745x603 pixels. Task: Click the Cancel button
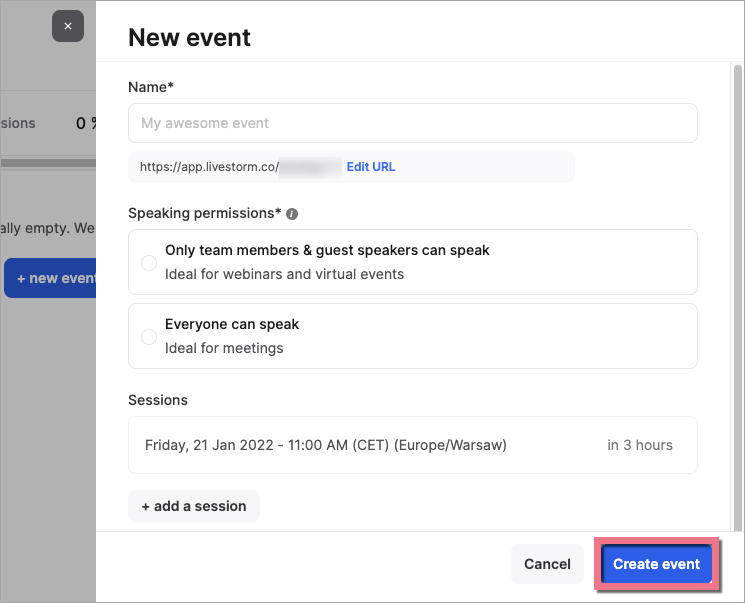point(547,564)
